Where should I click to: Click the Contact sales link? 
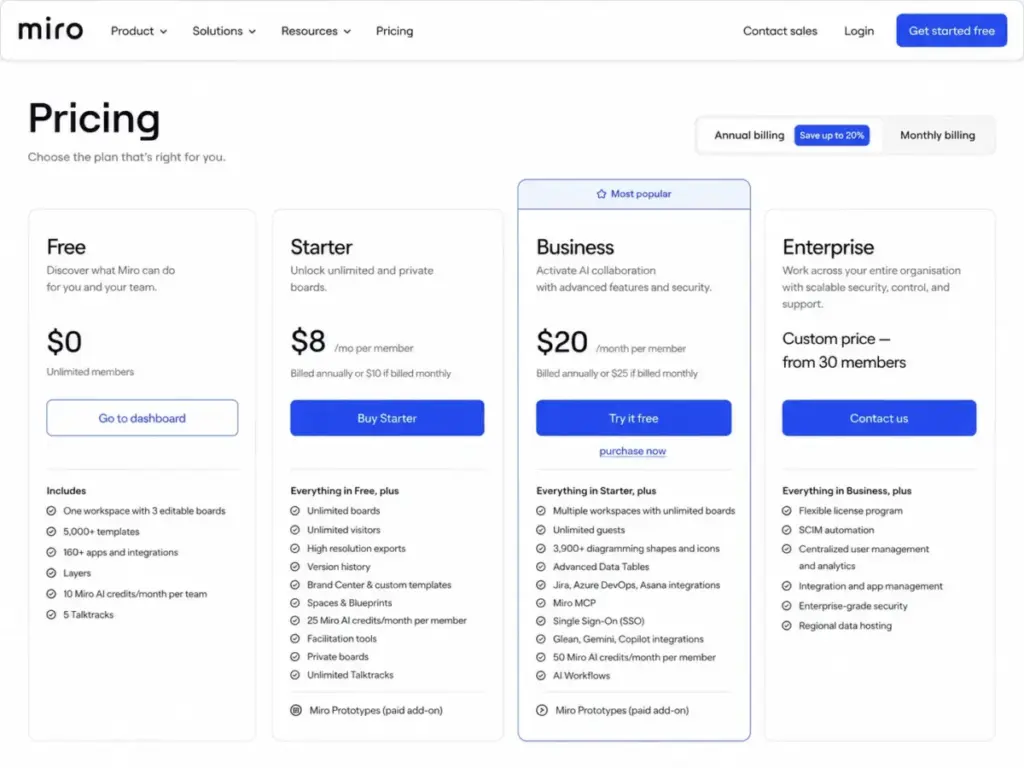click(780, 31)
